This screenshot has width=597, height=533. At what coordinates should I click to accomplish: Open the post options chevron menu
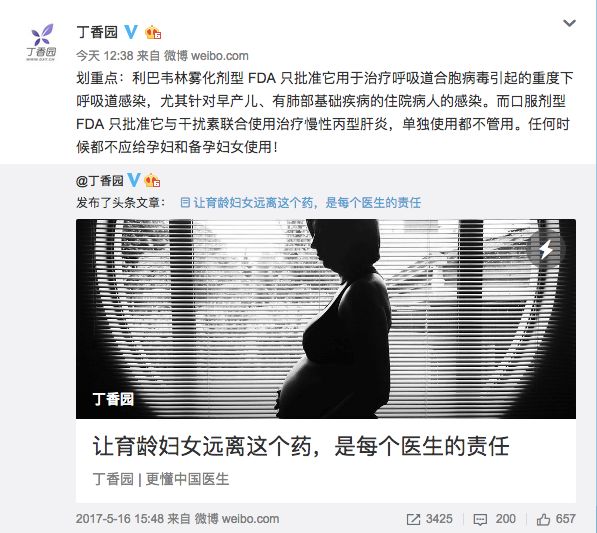[569, 23]
